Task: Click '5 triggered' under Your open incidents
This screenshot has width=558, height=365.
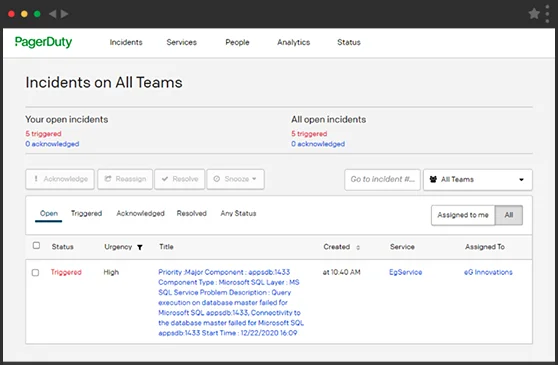Action: 43,134
